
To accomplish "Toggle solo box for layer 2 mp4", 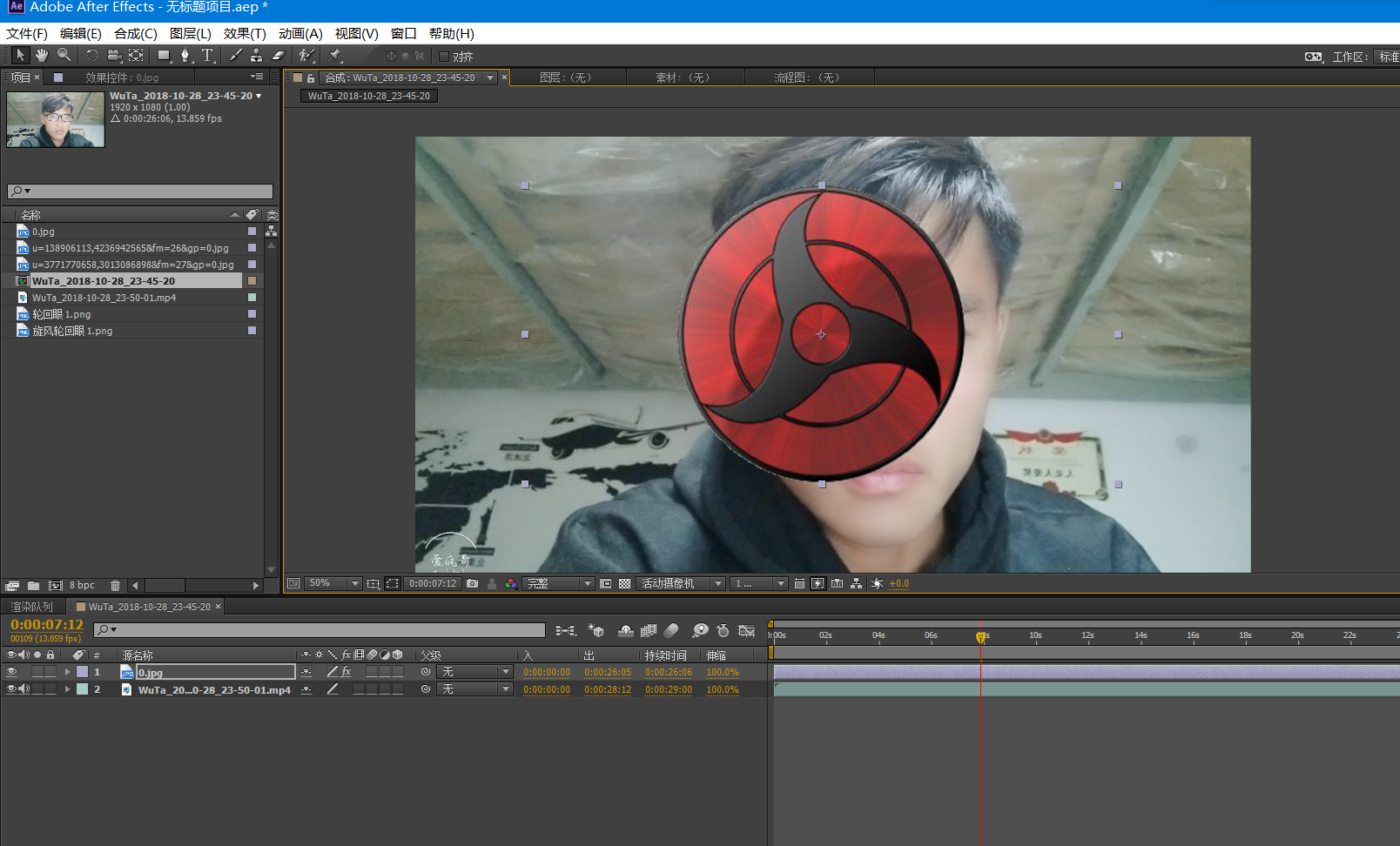I will point(37,688).
